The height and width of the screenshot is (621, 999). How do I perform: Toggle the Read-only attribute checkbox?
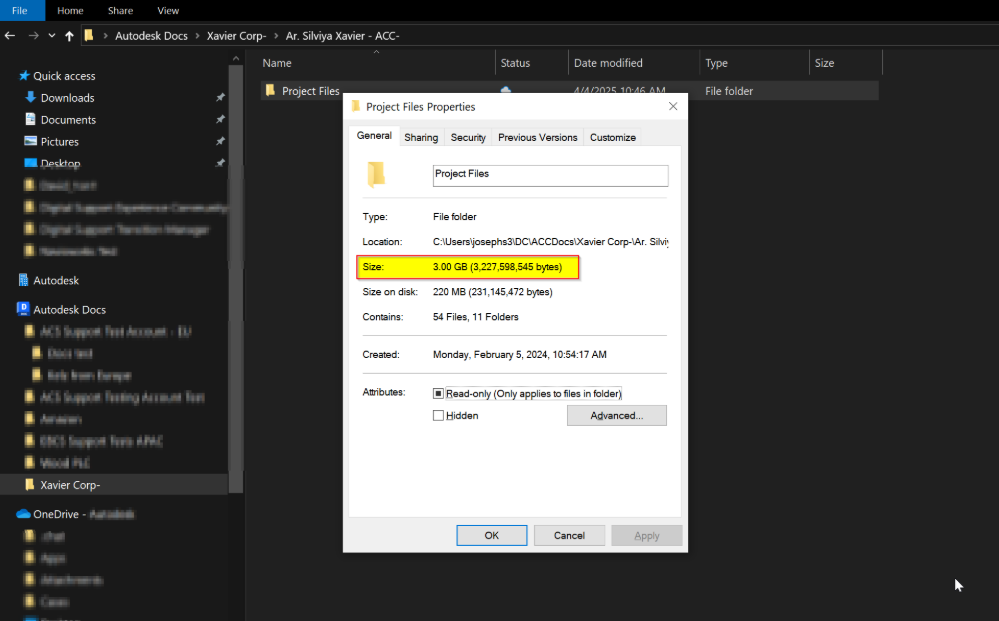pyautogui.click(x=438, y=392)
